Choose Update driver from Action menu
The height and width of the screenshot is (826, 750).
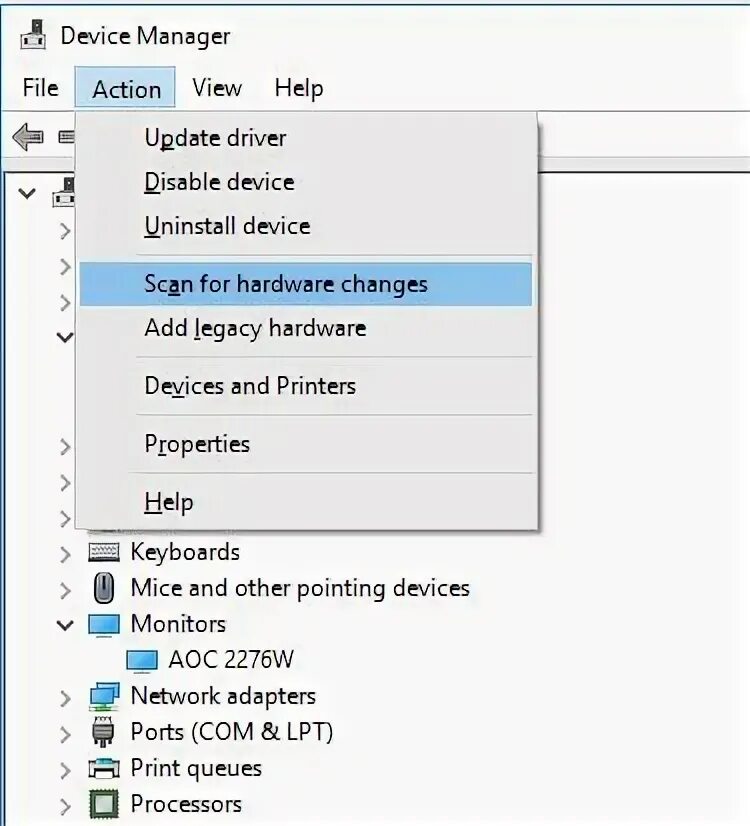(215, 138)
